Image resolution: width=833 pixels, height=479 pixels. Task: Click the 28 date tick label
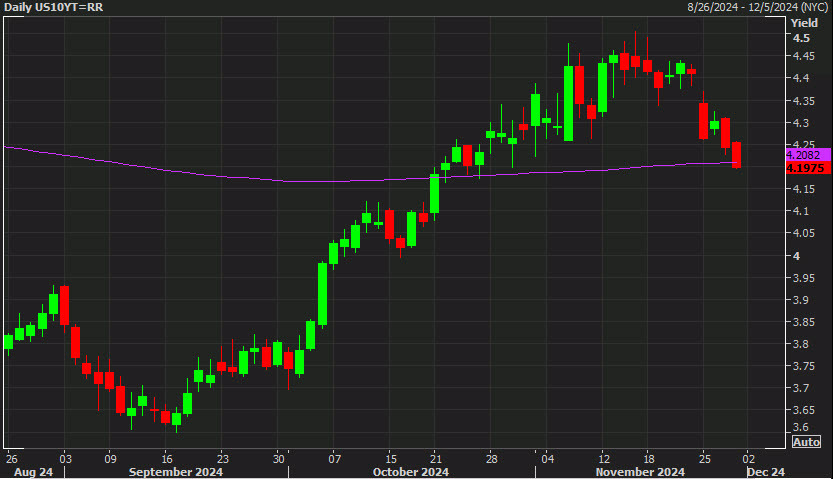click(x=491, y=459)
